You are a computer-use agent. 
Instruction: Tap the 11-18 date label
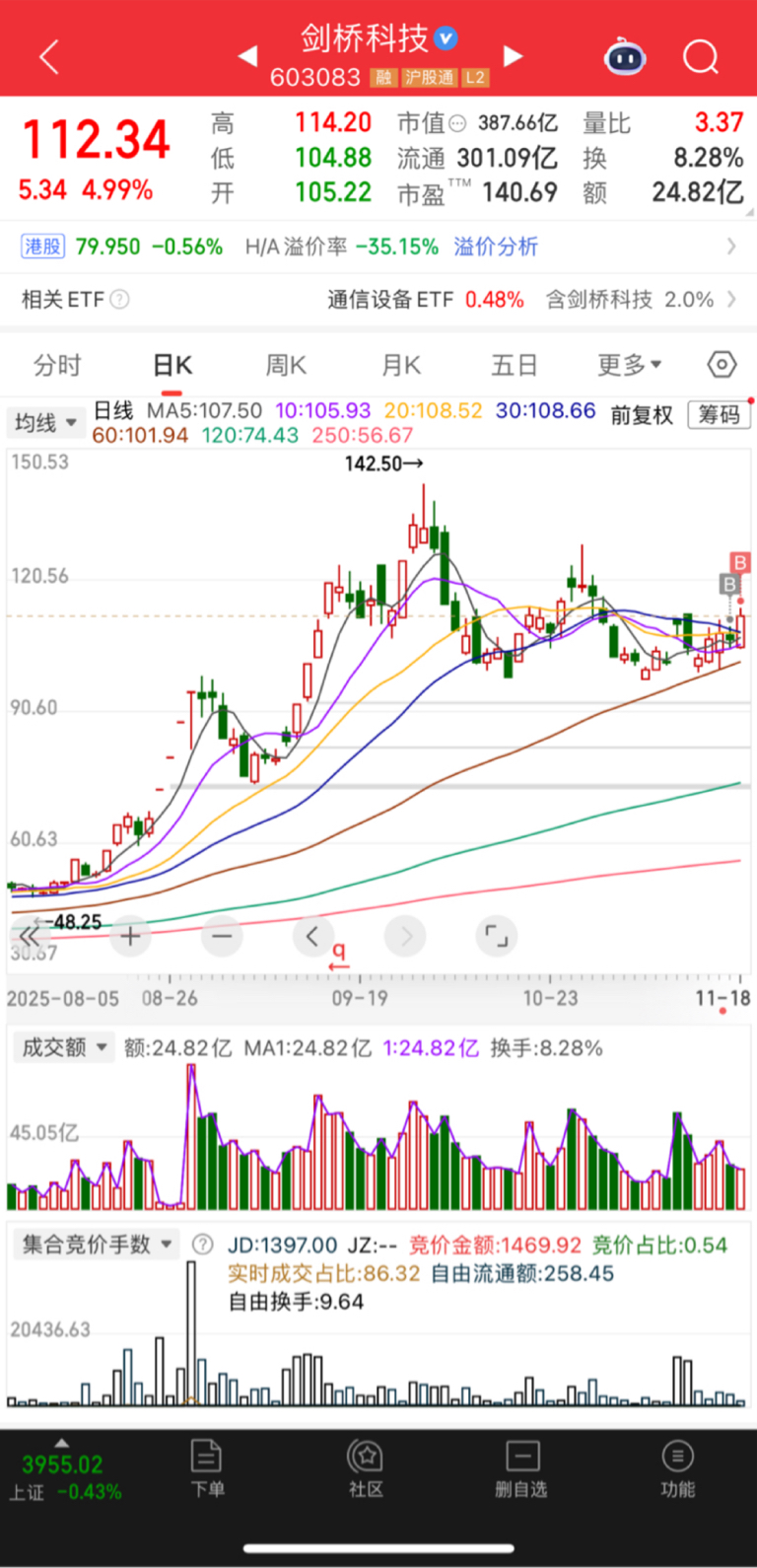click(723, 998)
